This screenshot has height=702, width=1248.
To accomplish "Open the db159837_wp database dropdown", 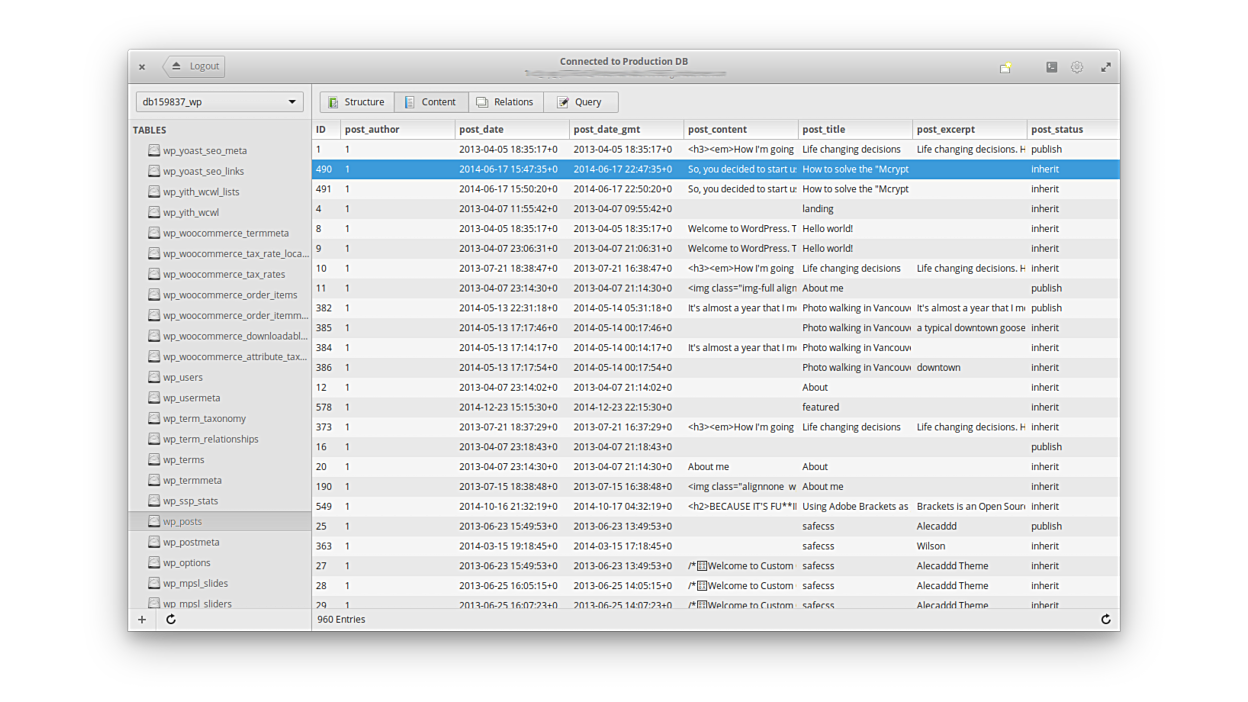I will coord(219,102).
